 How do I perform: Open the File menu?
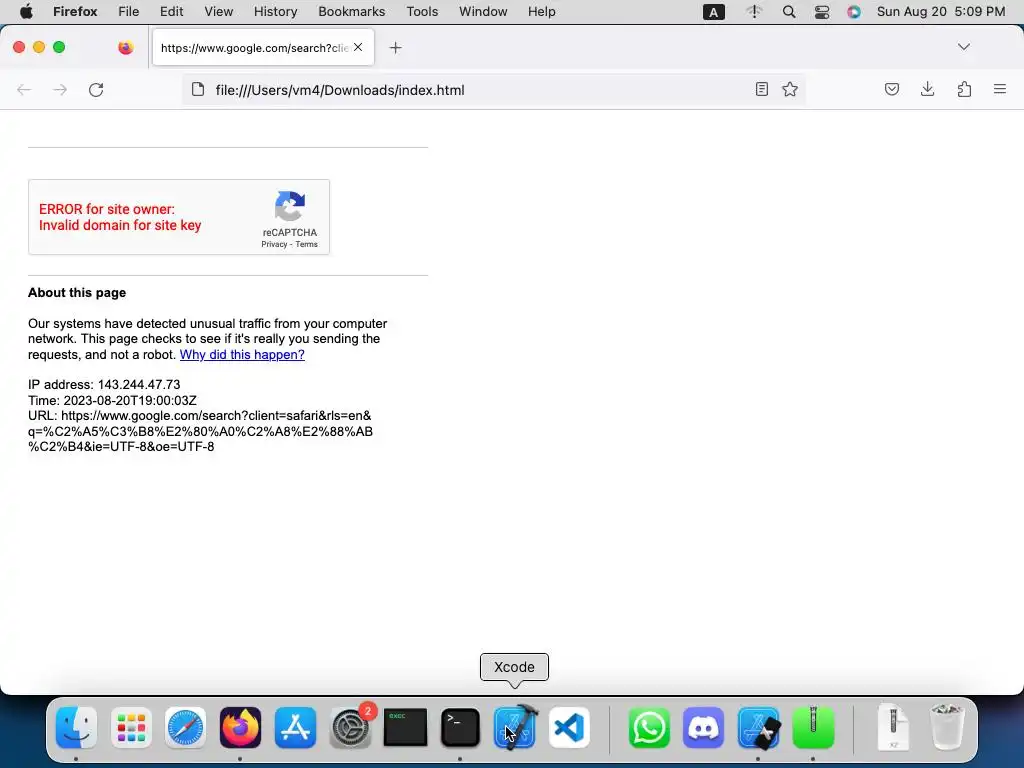129,12
